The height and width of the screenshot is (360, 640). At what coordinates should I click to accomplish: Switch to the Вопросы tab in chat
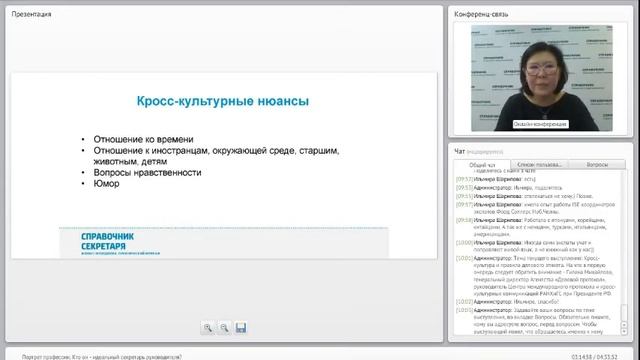[597, 164]
